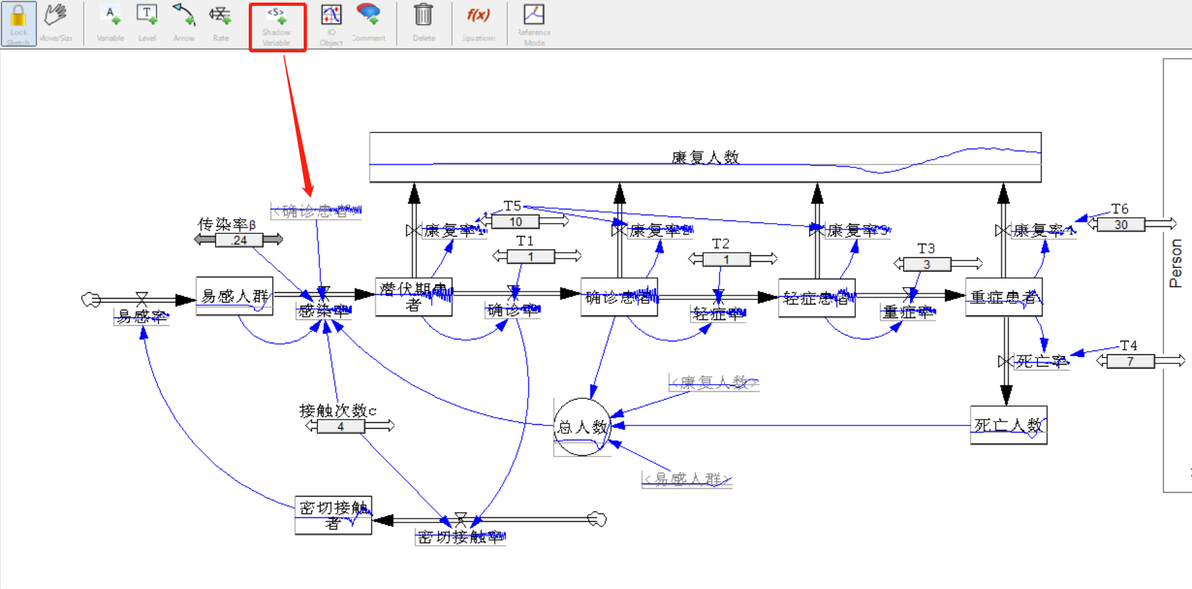
Task: Select the 总人数 circle variable
Action: pos(582,426)
